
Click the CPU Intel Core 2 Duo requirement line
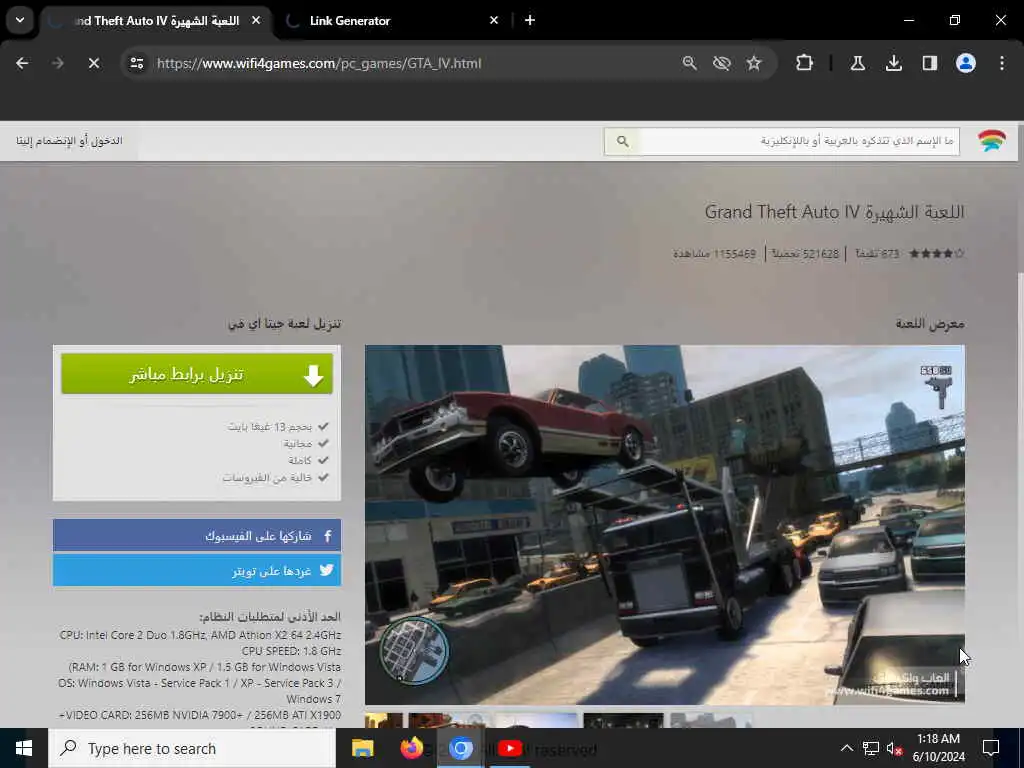[x=200, y=635]
